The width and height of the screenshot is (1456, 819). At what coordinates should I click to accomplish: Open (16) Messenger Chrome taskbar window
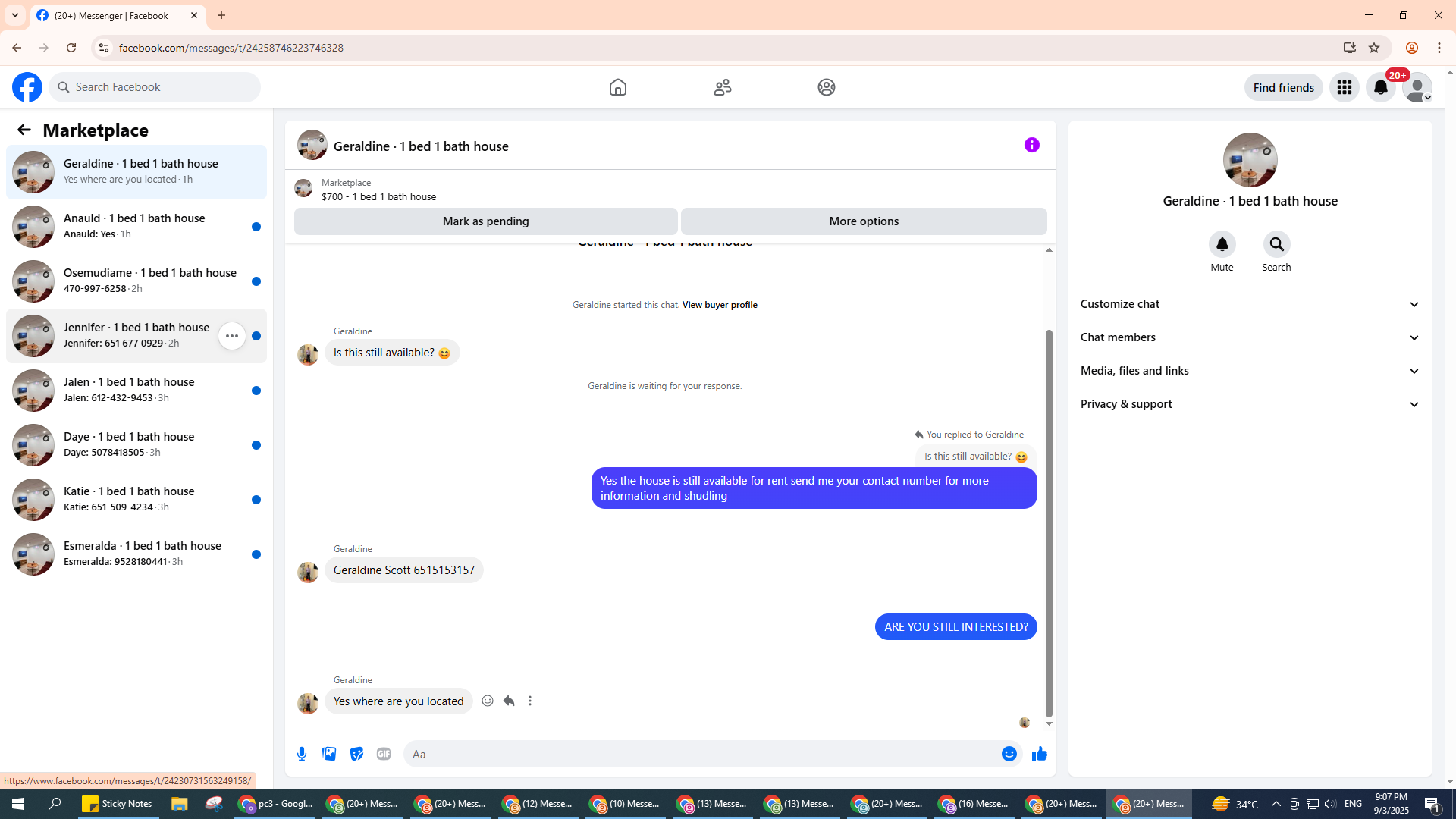tap(973, 804)
